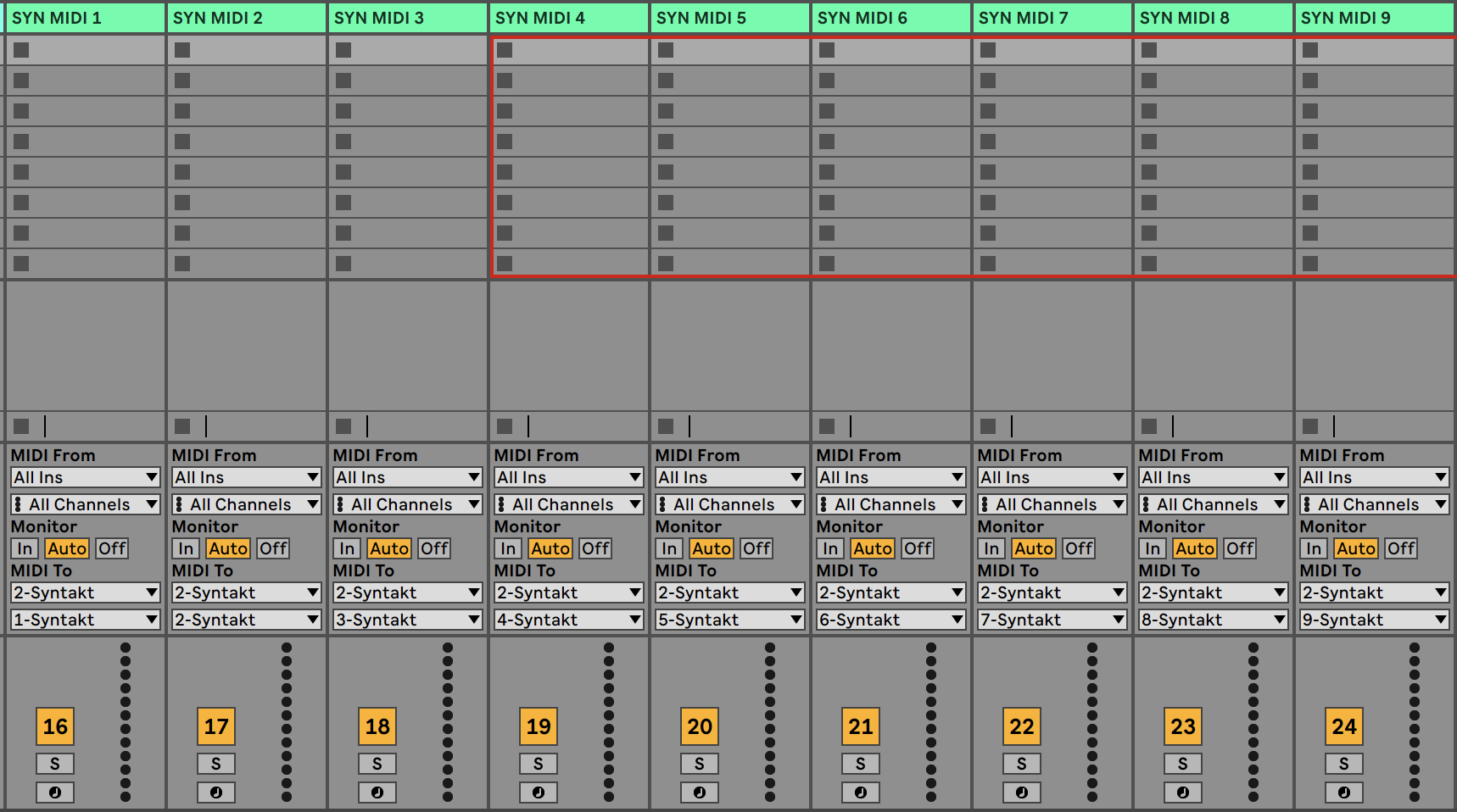
Task: Toggle track activator number 24
Action: coord(1344,726)
